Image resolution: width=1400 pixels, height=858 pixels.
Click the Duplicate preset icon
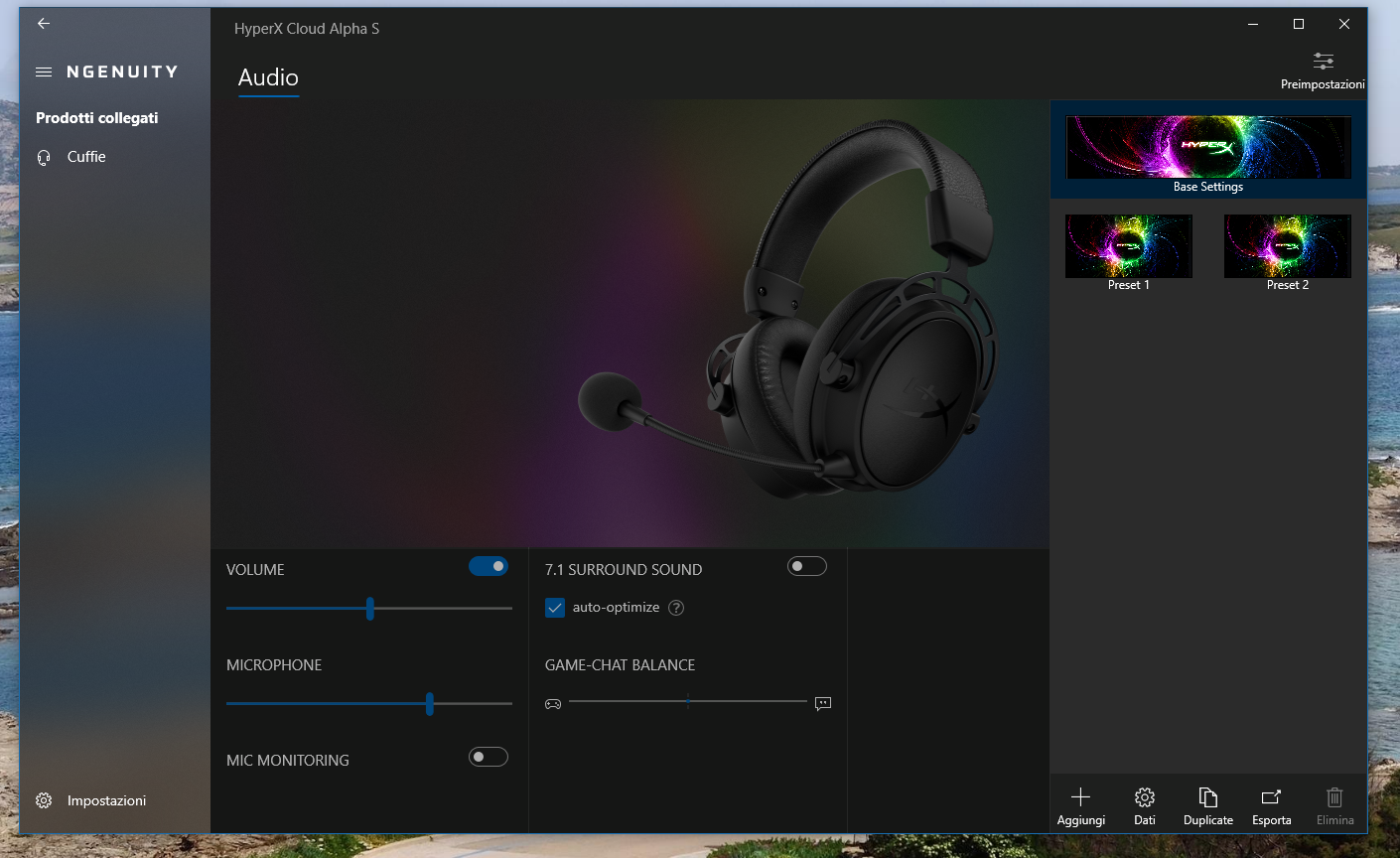pos(1208,796)
